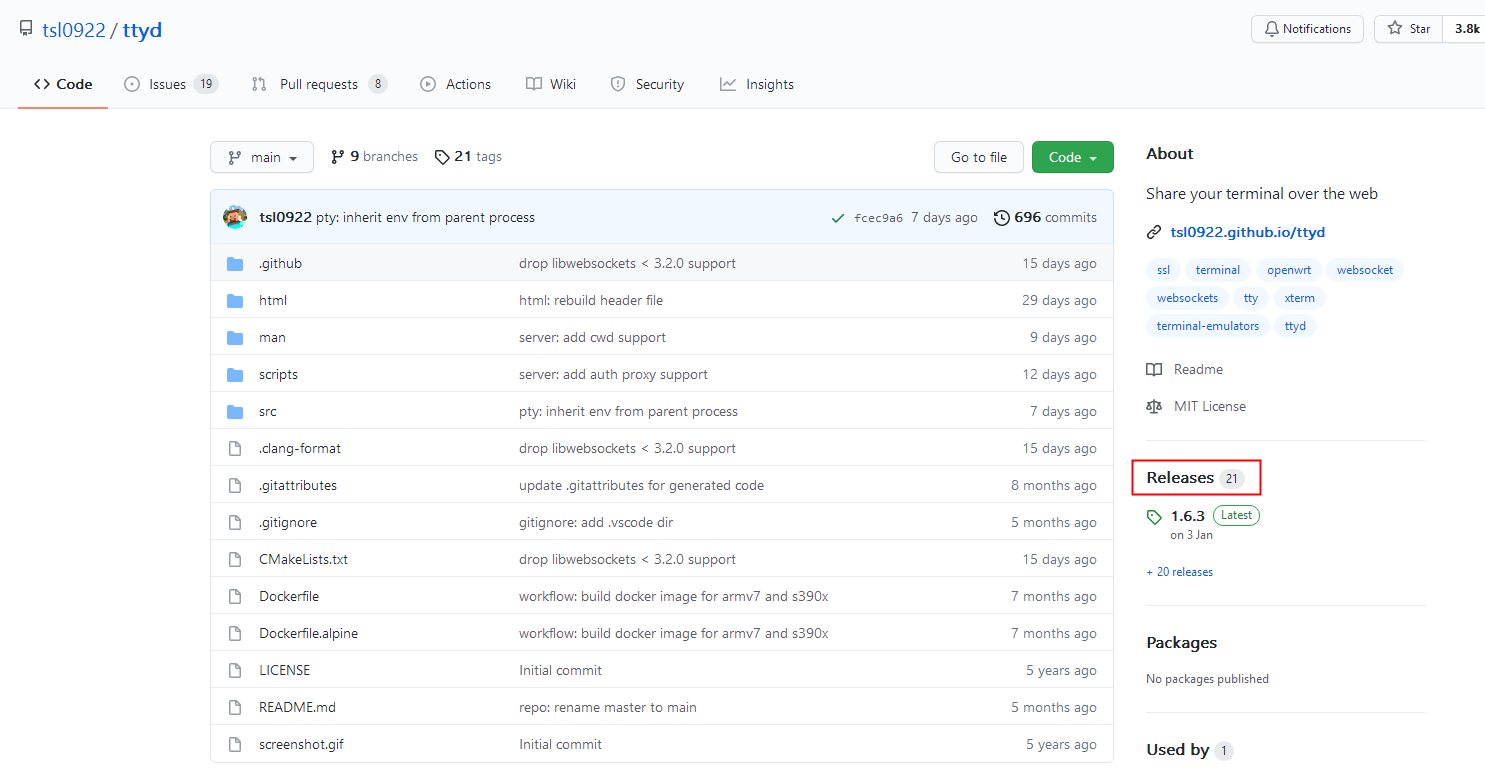The height and width of the screenshot is (769, 1485).
Task: Click the .clang-format file icon
Action: [235, 449]
